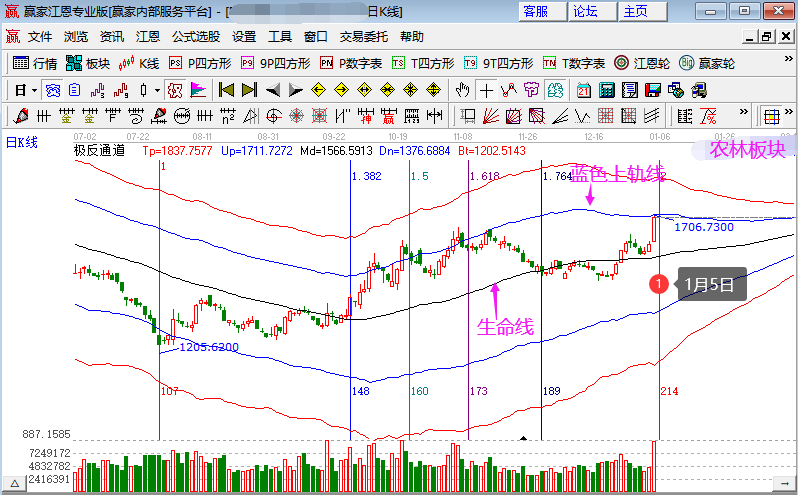Click the percentage retracement line tool
The height and width of the screenshot is (495, 798).
(707, 117)
